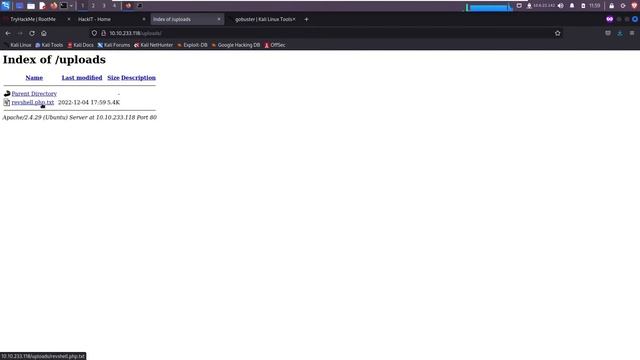Open Exploit-DB bookmark

(192, 45)
